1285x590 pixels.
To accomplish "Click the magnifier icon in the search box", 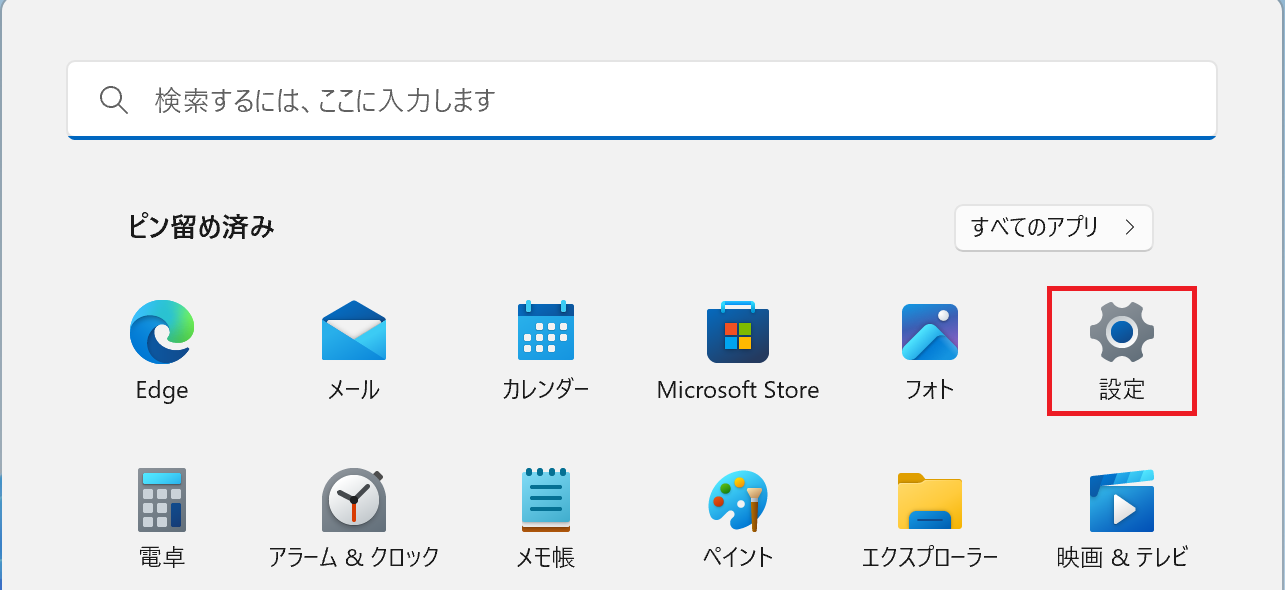I will pos(114,100).
